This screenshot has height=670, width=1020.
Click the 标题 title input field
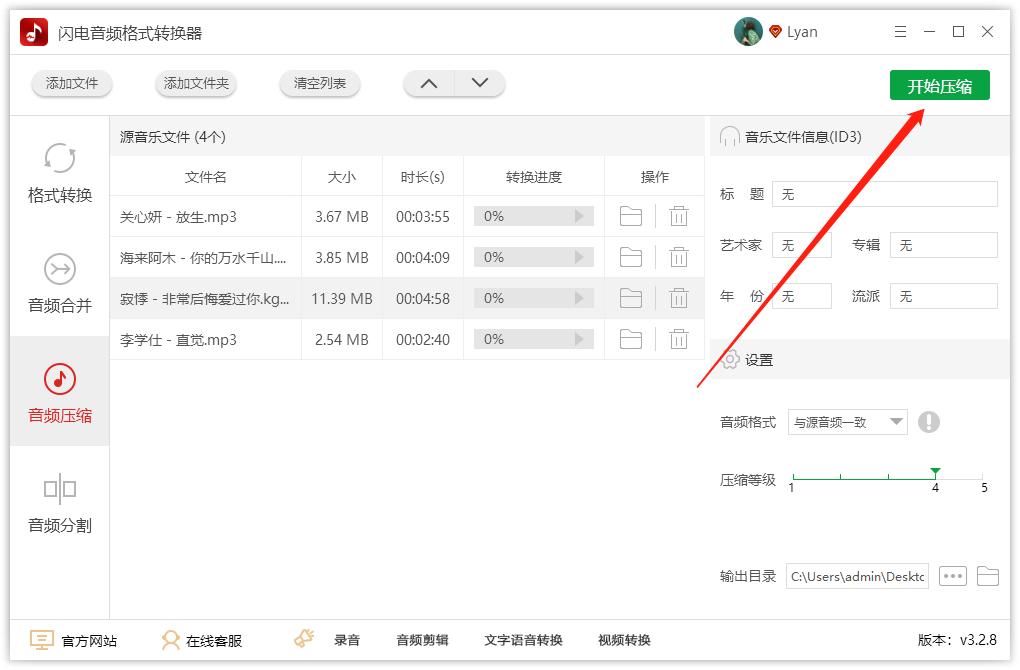[884, 194]
